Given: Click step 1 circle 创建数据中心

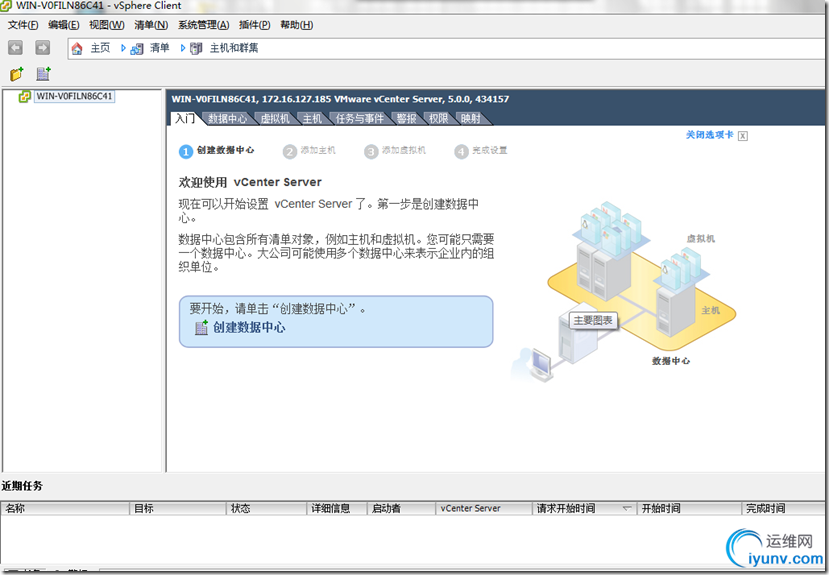Looking at the screenshot, I should pyautogui.click(x=186, y=152).
